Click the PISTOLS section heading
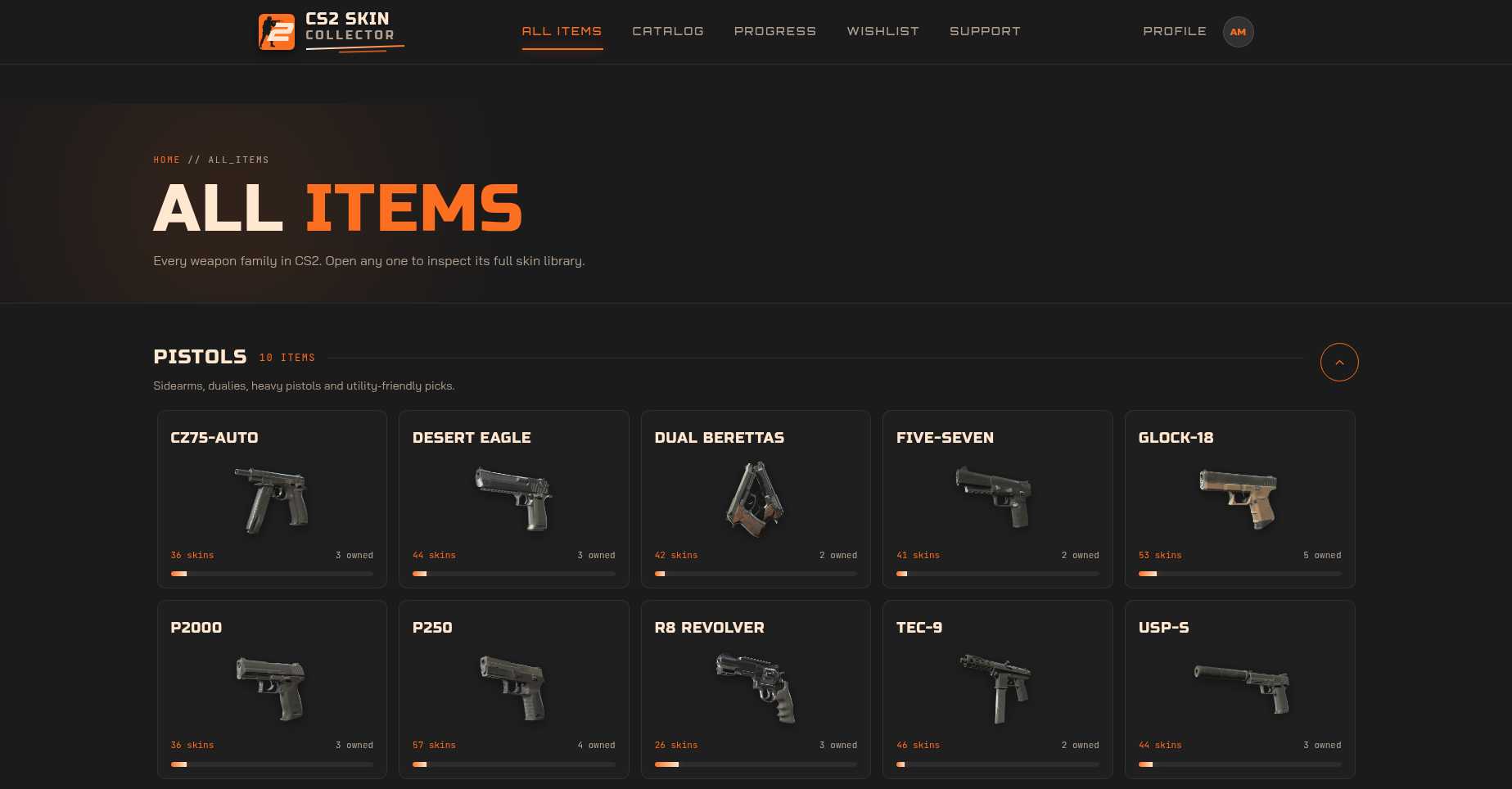 (200, 357)
